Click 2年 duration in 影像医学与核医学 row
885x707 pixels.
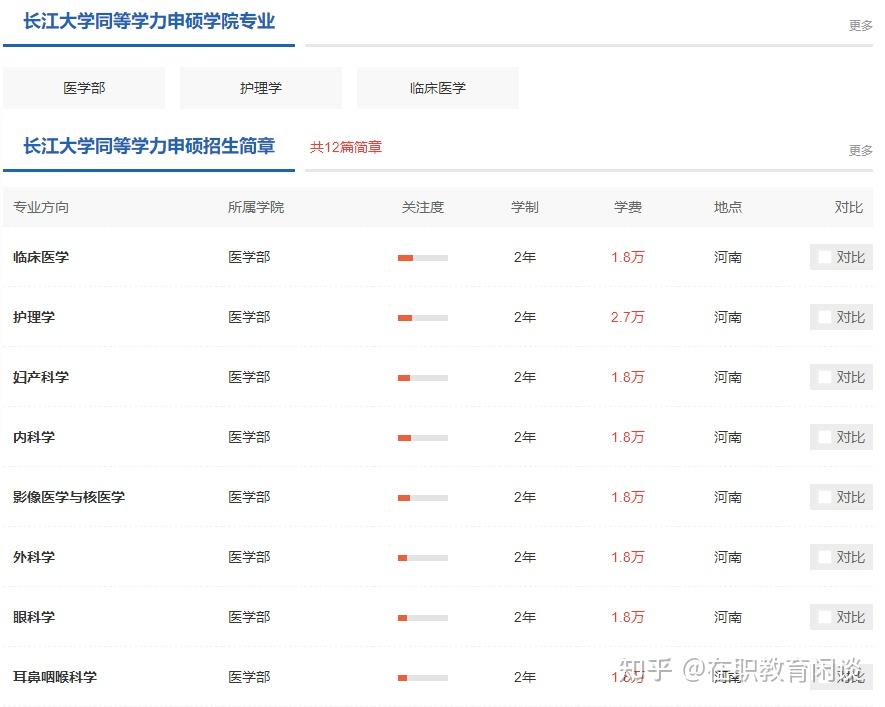(525, 497)
